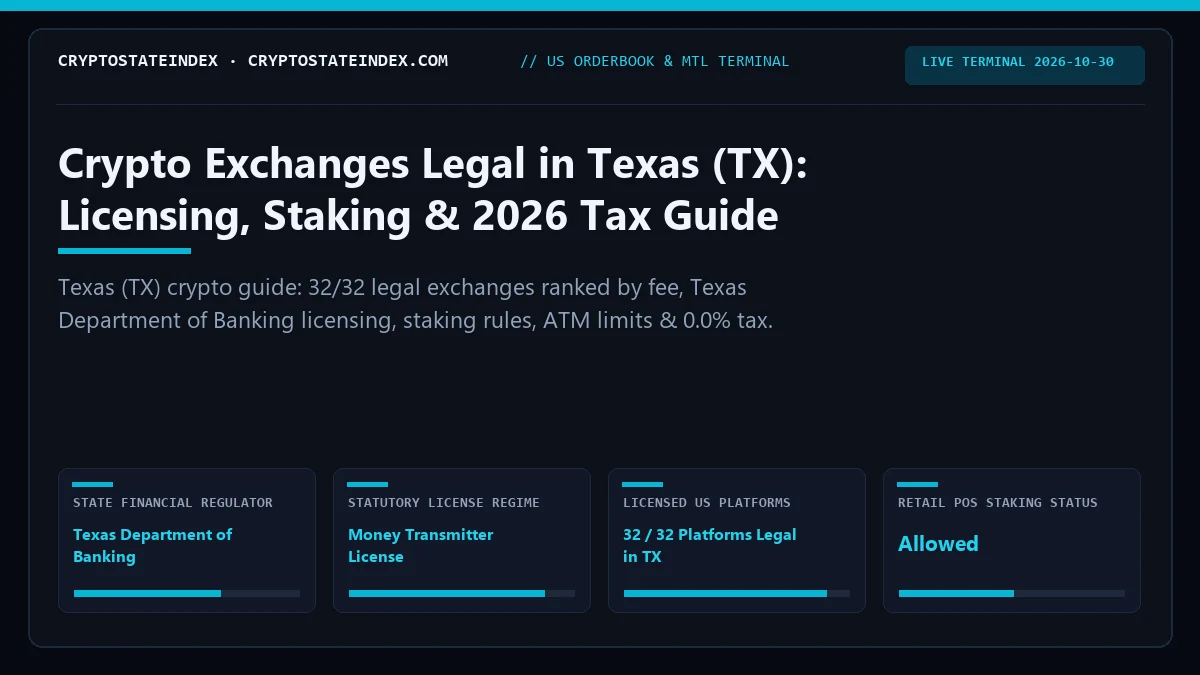Open the State Financial Regulator card
This screenshot has height=675, width=1200.
coord(187,540)
